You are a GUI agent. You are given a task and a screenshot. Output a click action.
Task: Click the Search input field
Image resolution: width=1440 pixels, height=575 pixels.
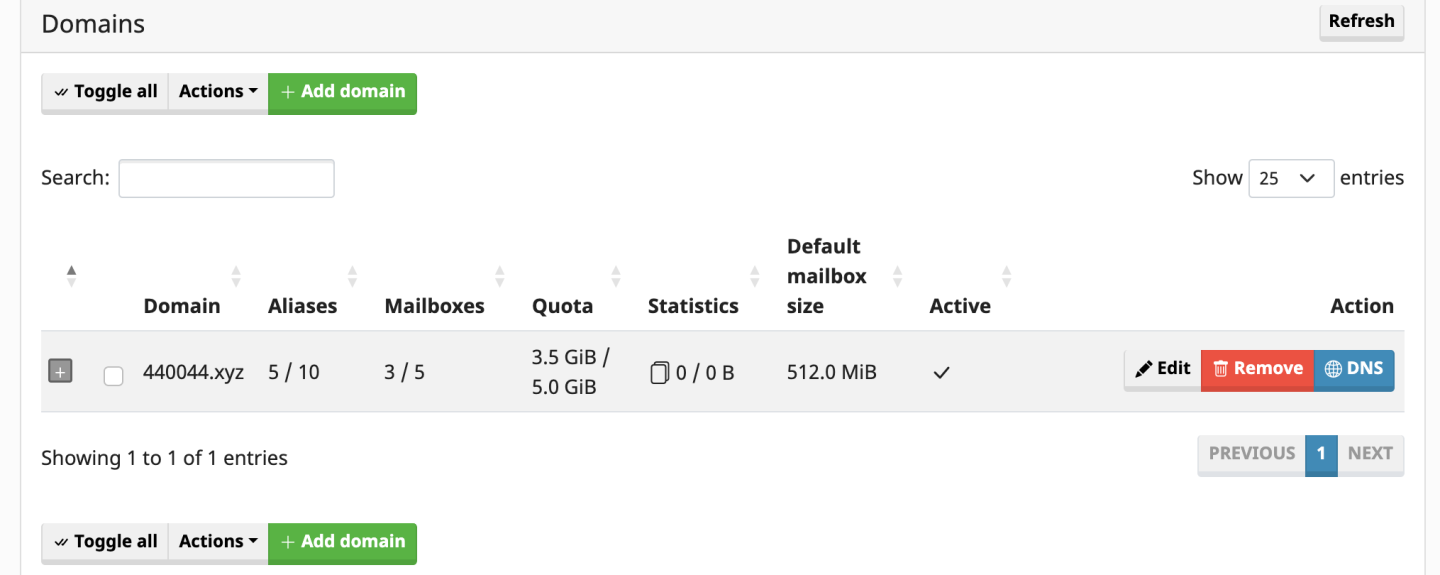point(226,178)
